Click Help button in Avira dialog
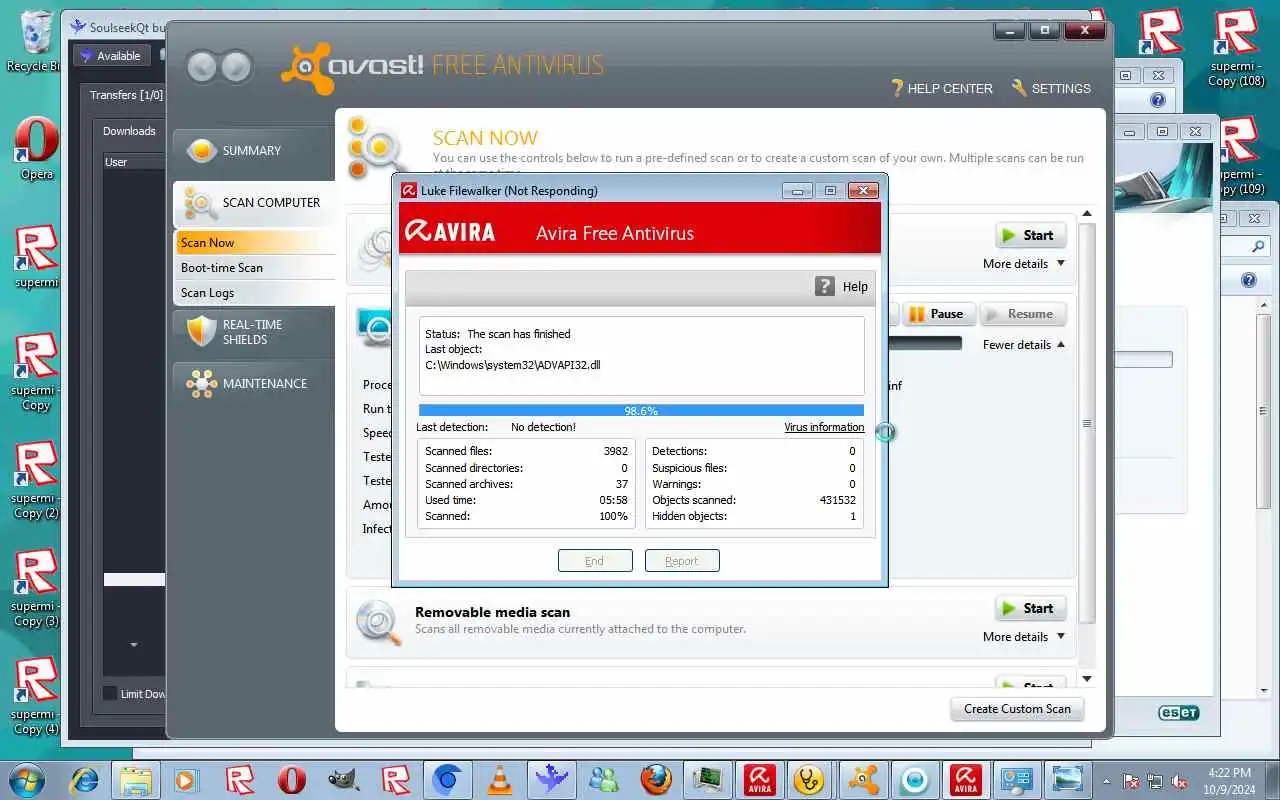Screen dimensions: 1280x800 point(842,287)
